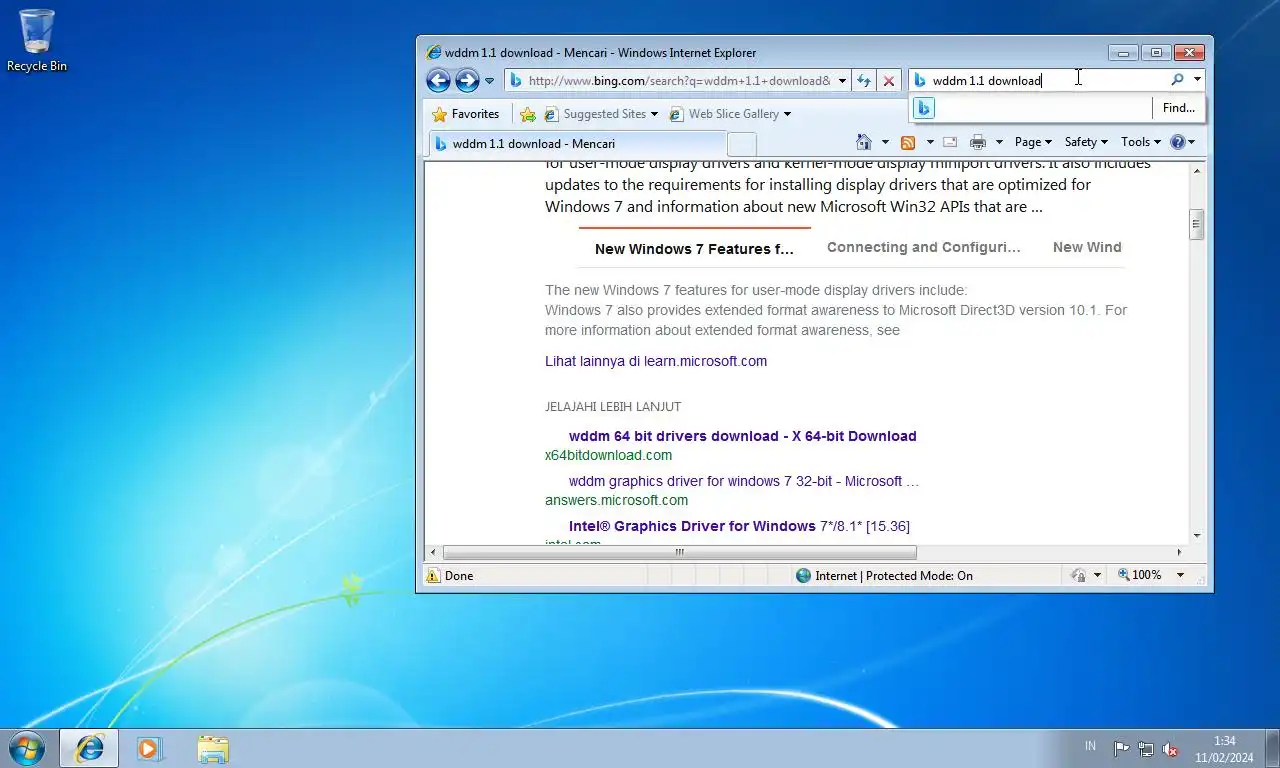Click the horizontal scrollbar left arrow
Screen dimensions: 1280x768
click(433, 552)
